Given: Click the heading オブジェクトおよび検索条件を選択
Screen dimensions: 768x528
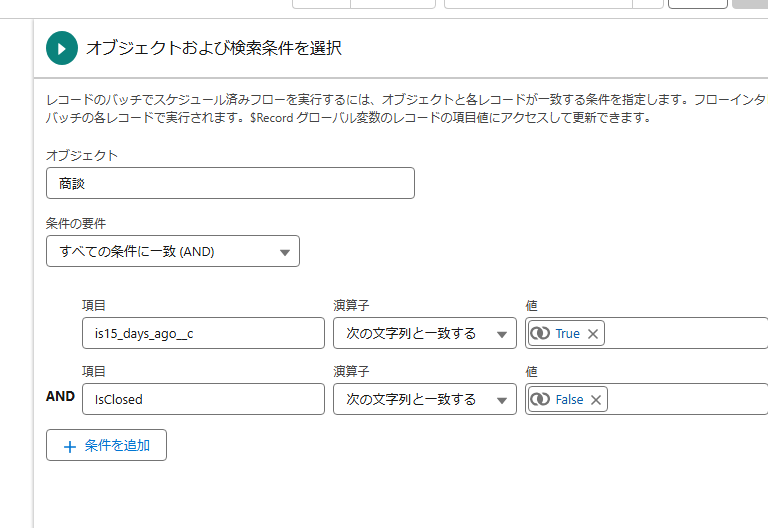Looking at the screenshot, I should [214, 48].
